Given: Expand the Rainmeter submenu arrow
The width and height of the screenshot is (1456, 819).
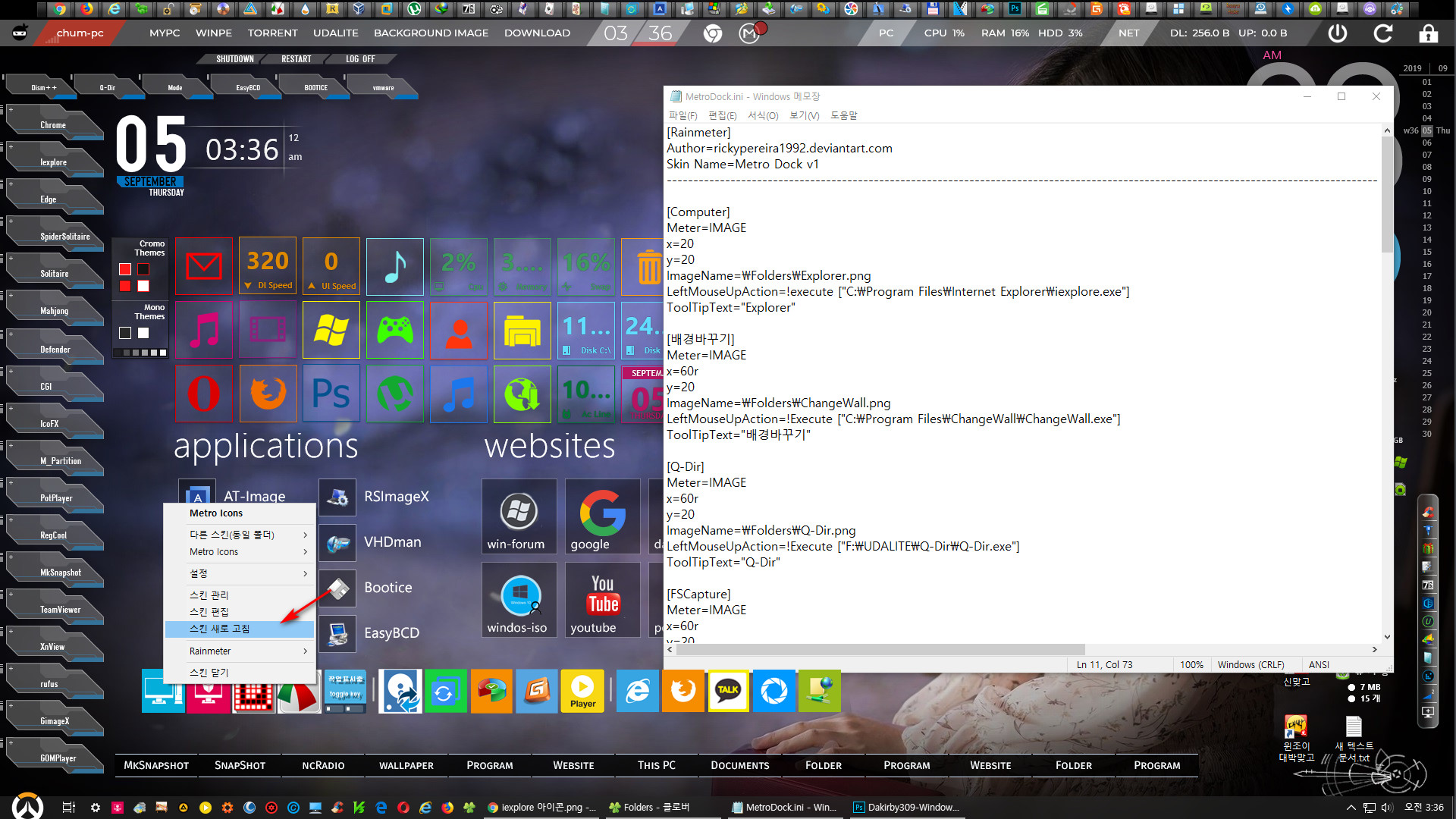Looking at the screenshot, I should [x=306, y=651].
